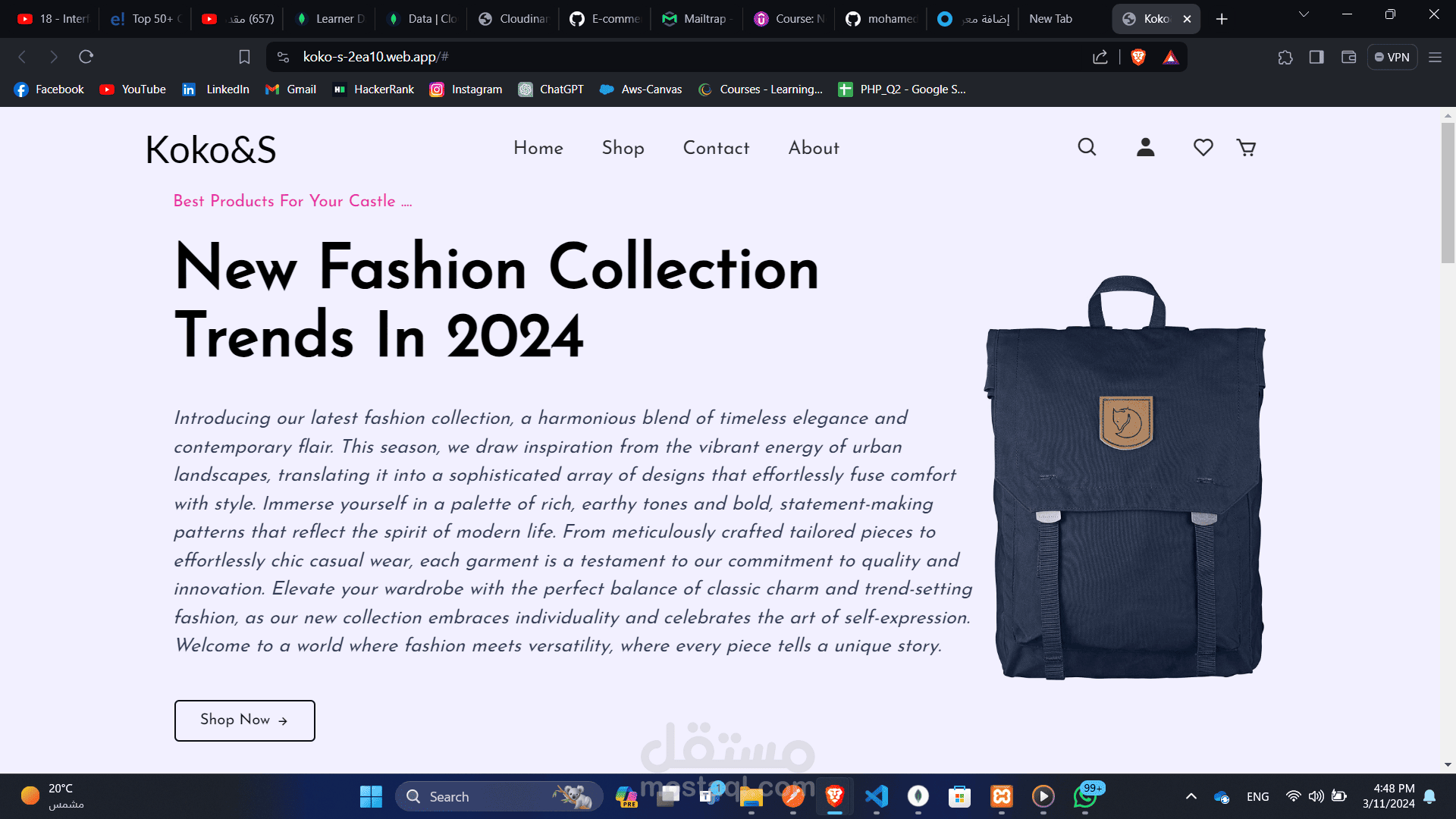Click the Brave Shields lion icon
This screenshot has width=1456, height=819.
point(1137,57)
